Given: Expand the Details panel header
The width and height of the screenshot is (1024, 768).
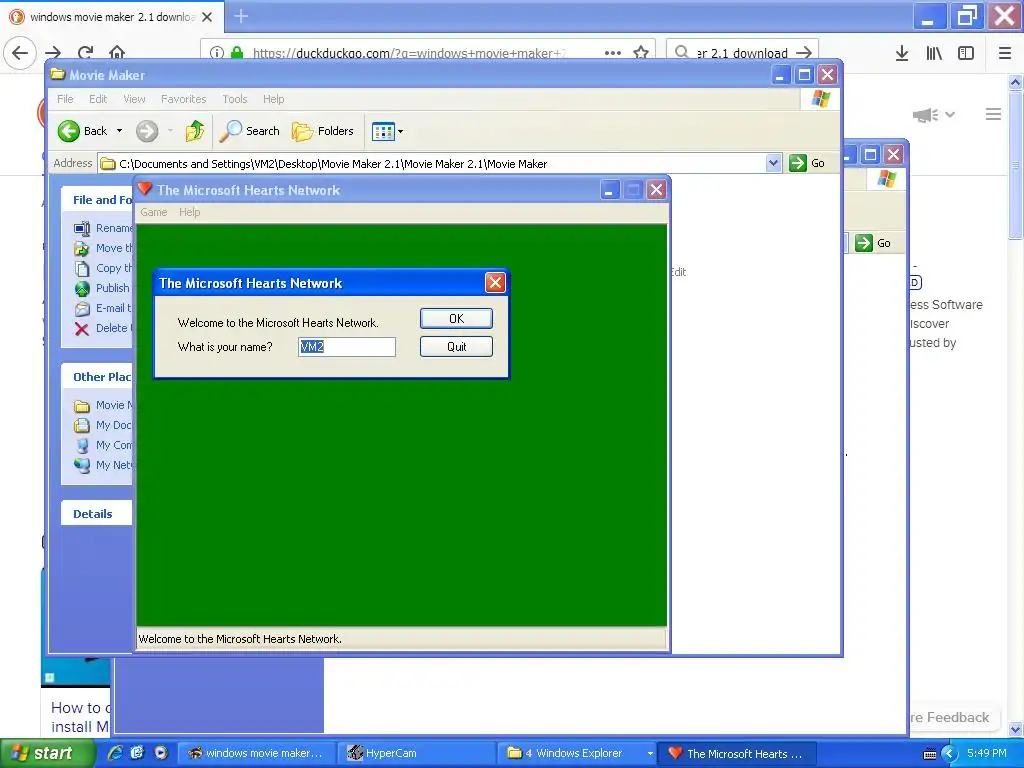Looking at the screenshot, I should tap(97, 514).
